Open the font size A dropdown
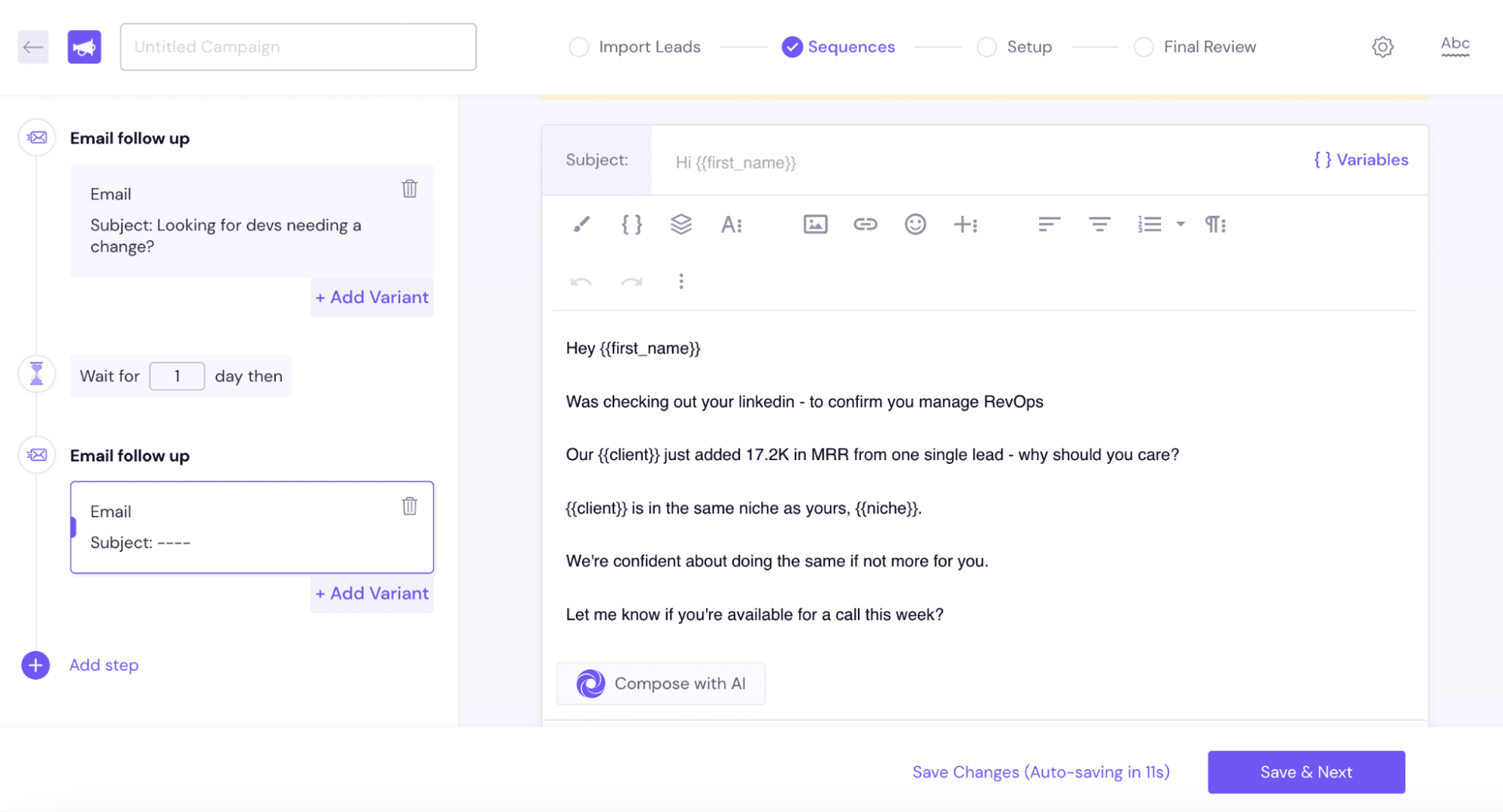 (732, 224)
